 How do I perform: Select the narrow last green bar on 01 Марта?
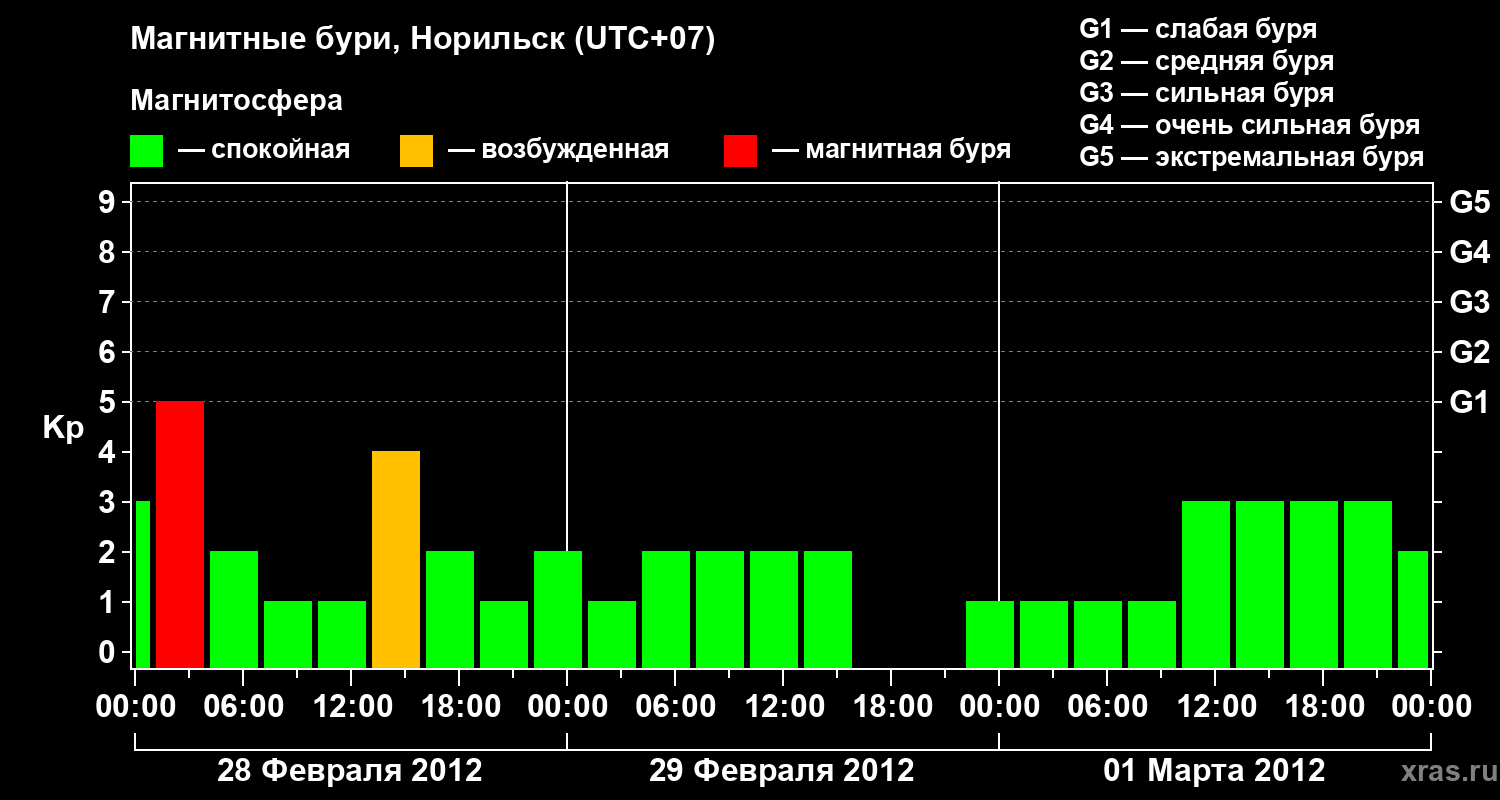(x=1413, y=609)
